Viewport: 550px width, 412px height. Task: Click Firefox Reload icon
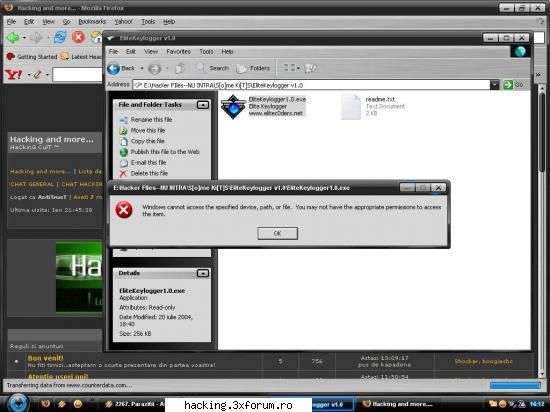[x=60, y=37]
